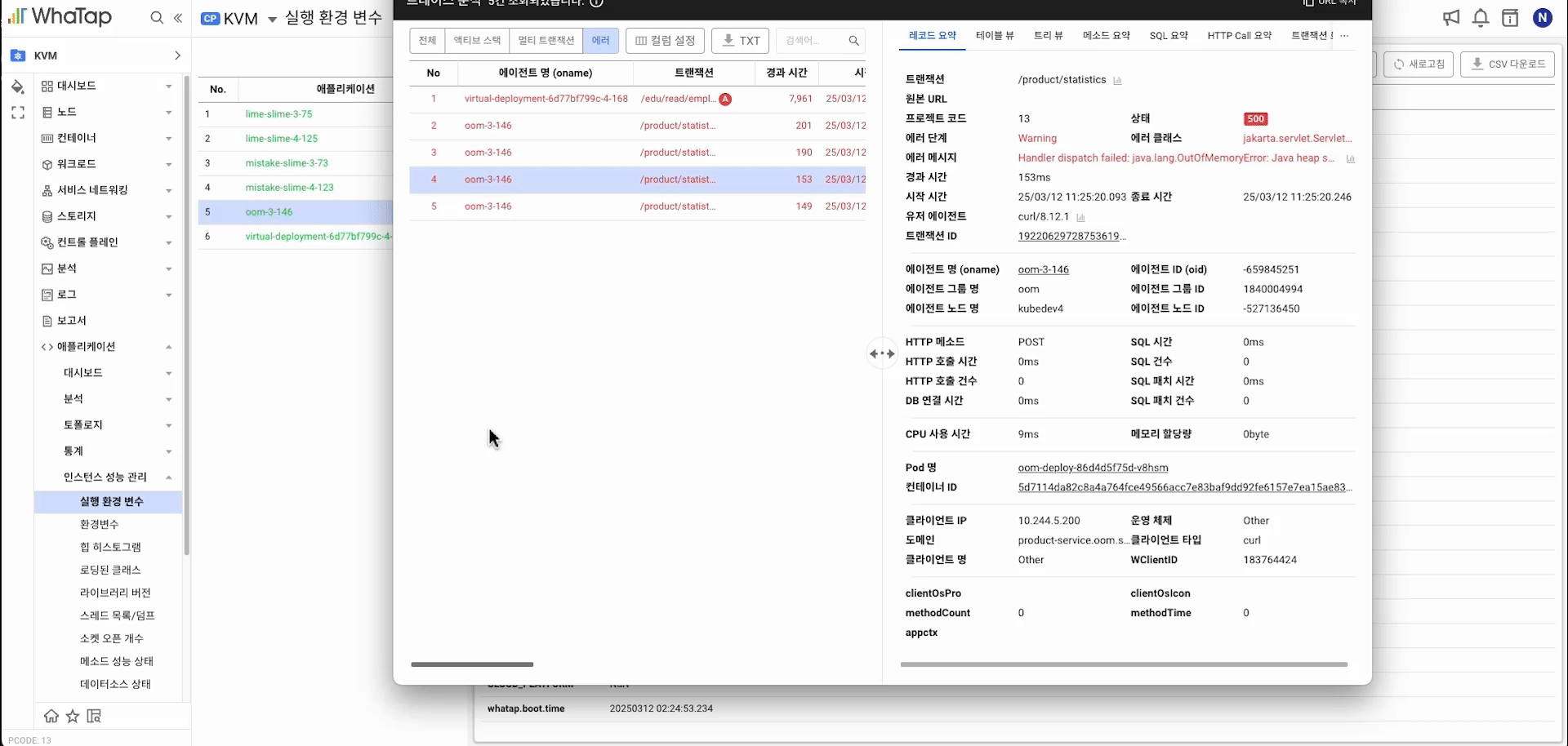Select the 액티브 스택 filter tab
1568x746 pixels.
[x=477, y=41]
